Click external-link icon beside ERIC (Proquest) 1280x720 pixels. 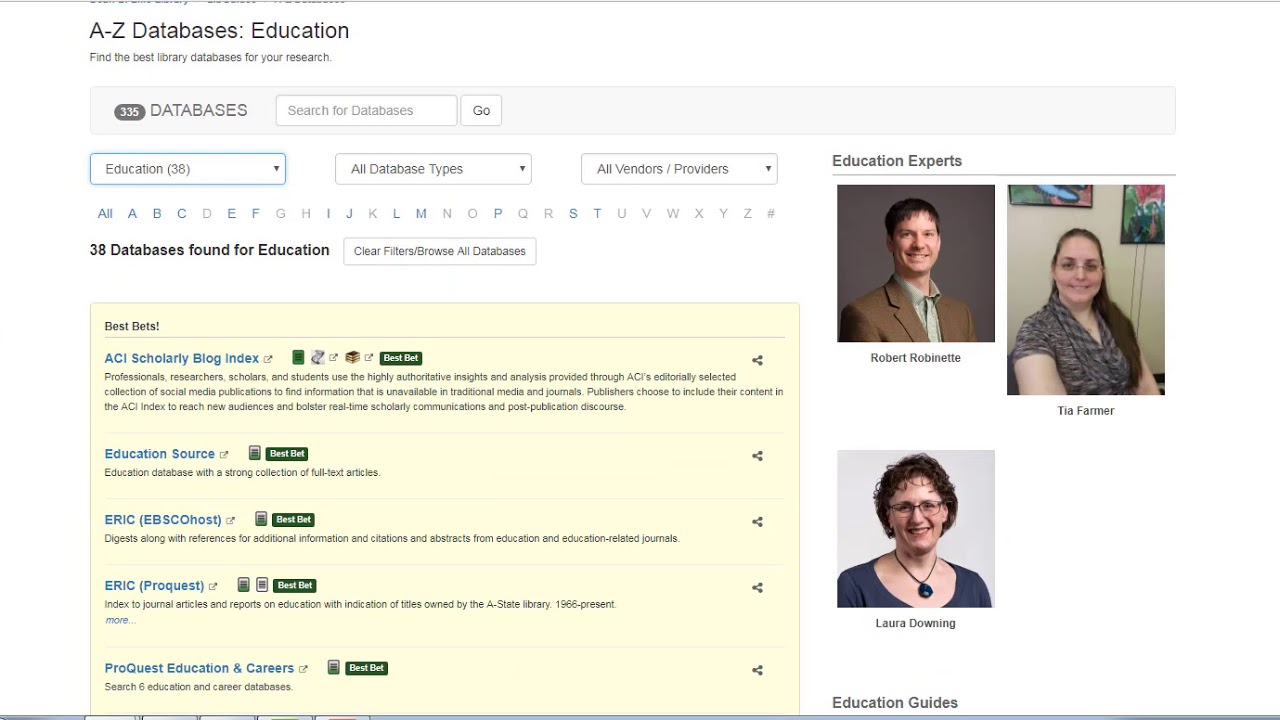[x=213, y=587]
